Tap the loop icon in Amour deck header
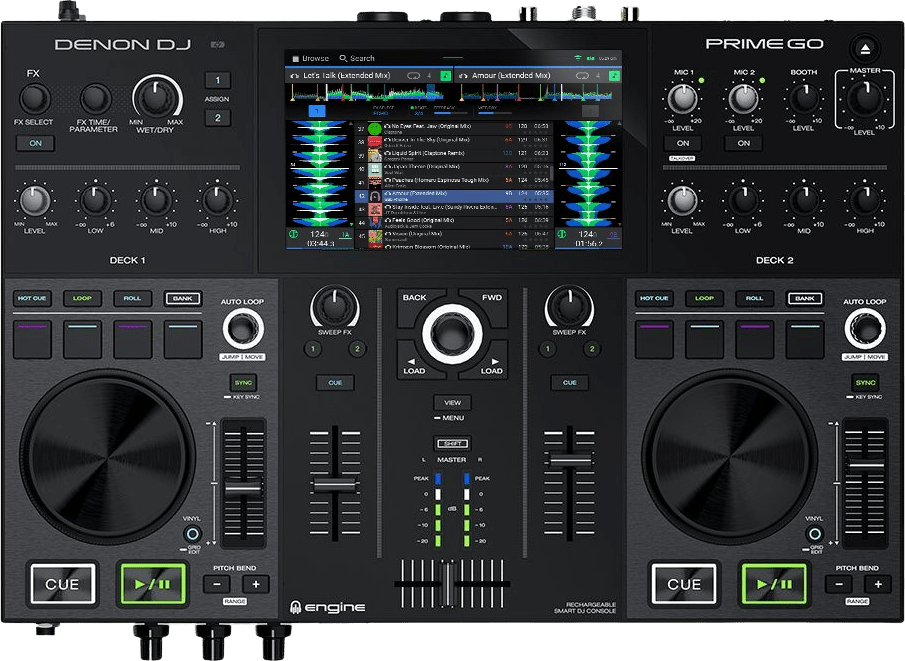Image resolution: width=905 pixels, height=661 pixels. click(582, 76)
